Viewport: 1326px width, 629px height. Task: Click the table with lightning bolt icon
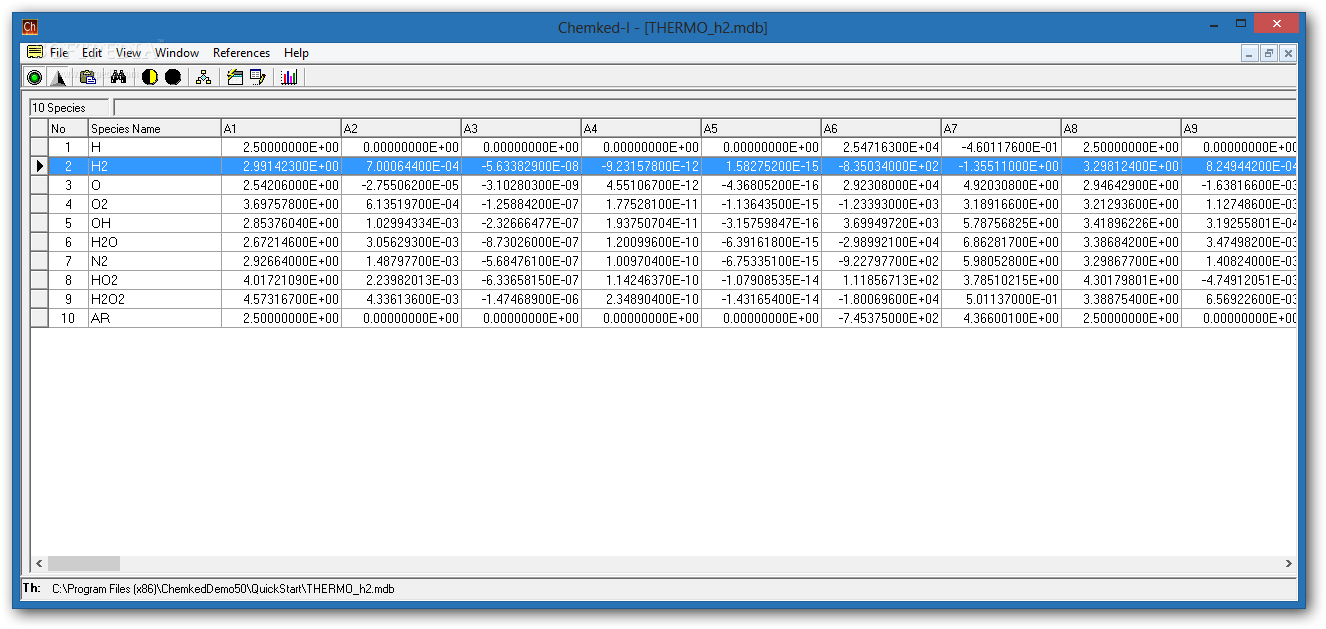235,77
